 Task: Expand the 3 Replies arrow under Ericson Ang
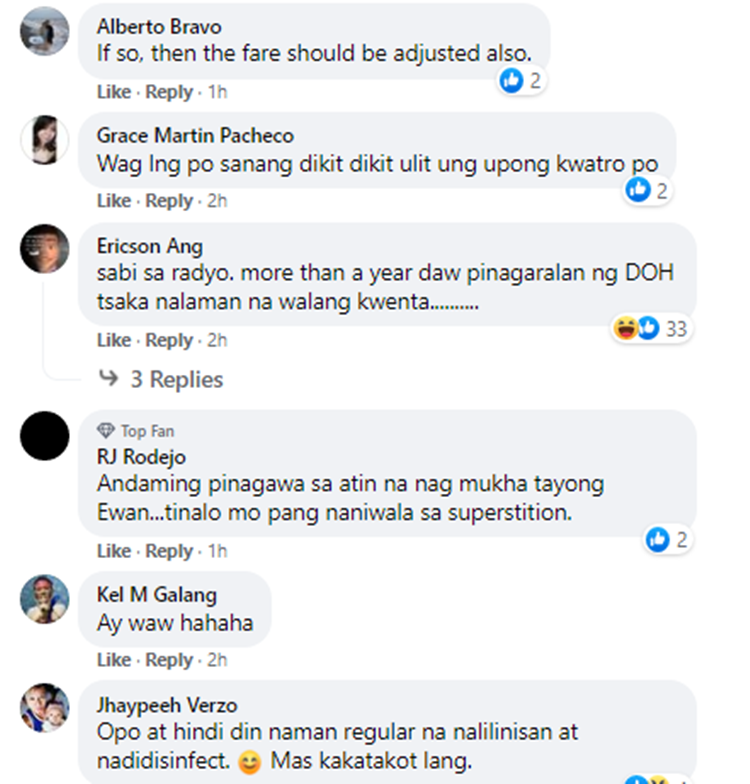(x=108, y=378)
